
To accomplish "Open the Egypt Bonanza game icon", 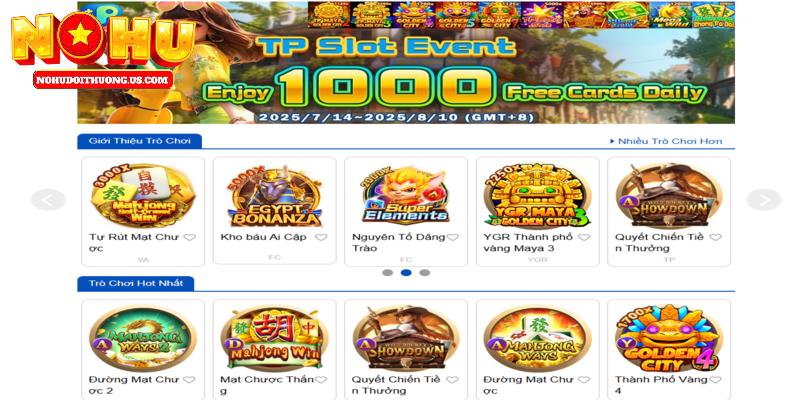I will click(x=274, y=196).
